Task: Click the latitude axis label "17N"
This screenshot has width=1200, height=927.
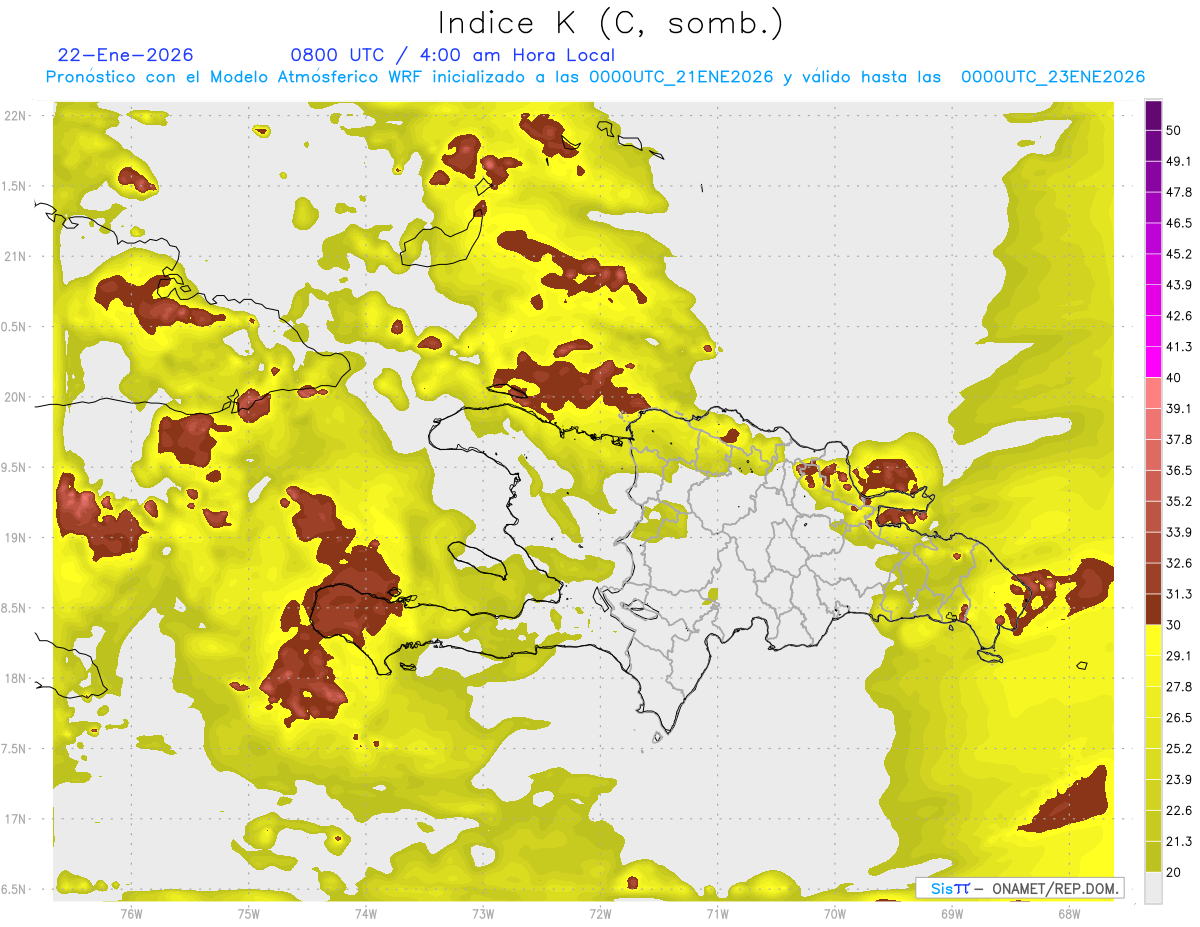Action: [x=16, y=820]
